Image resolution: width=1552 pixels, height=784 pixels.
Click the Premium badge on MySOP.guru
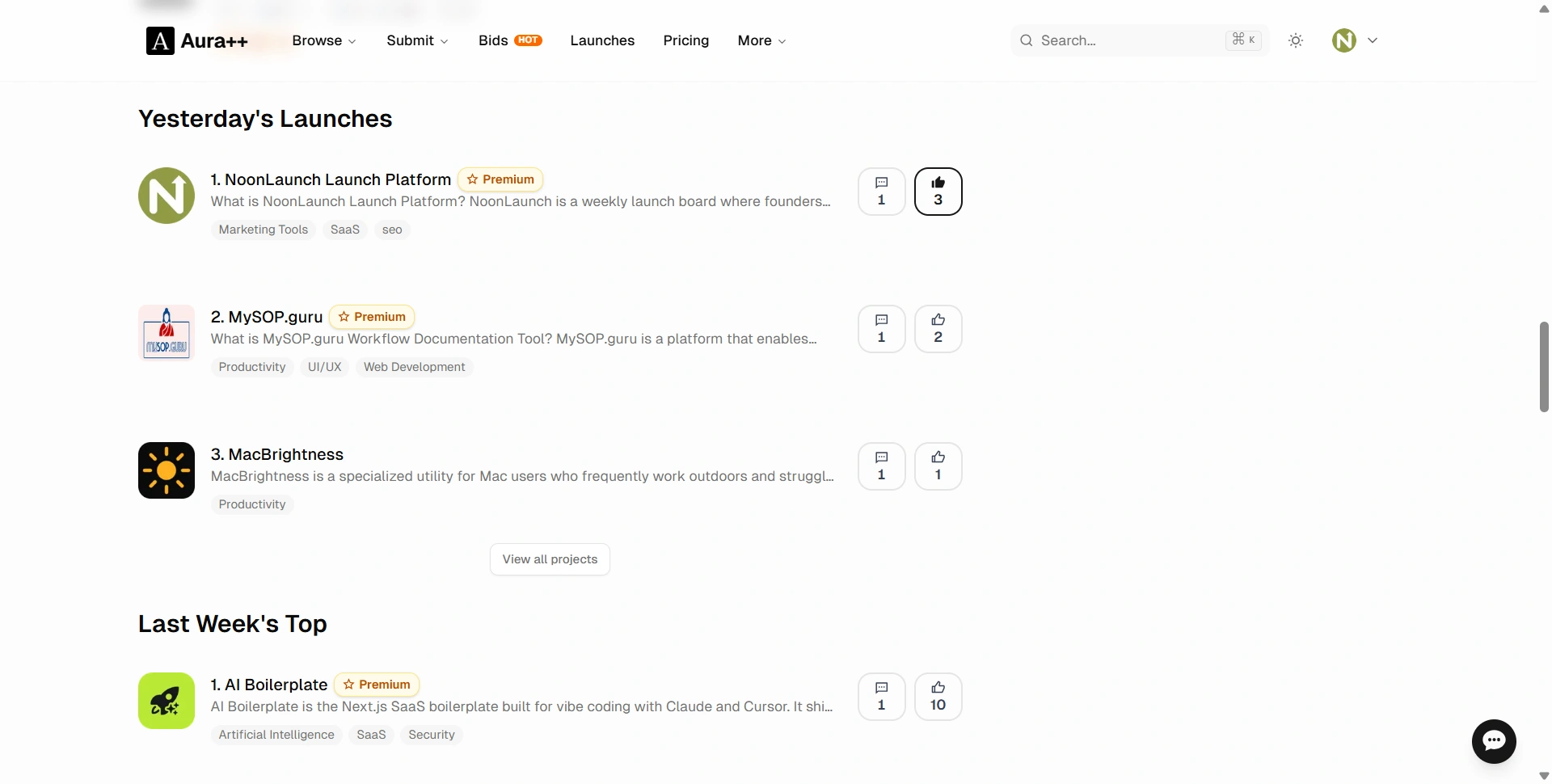[372, 317]
